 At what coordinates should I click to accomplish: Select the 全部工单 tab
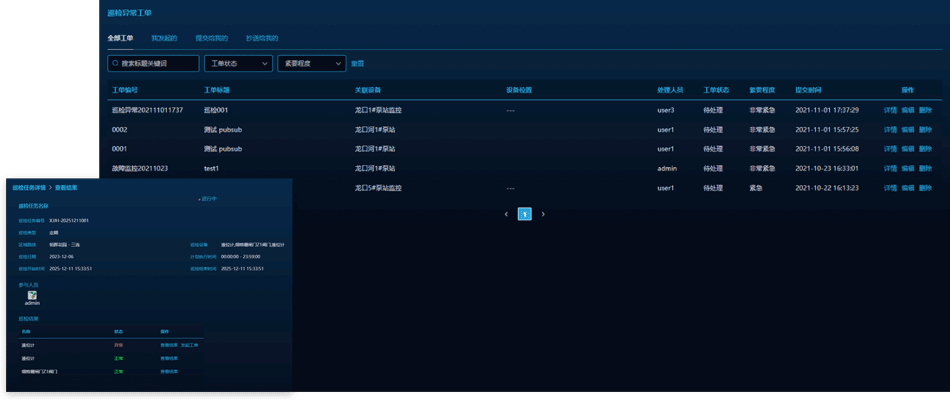(x=120, y=38)
